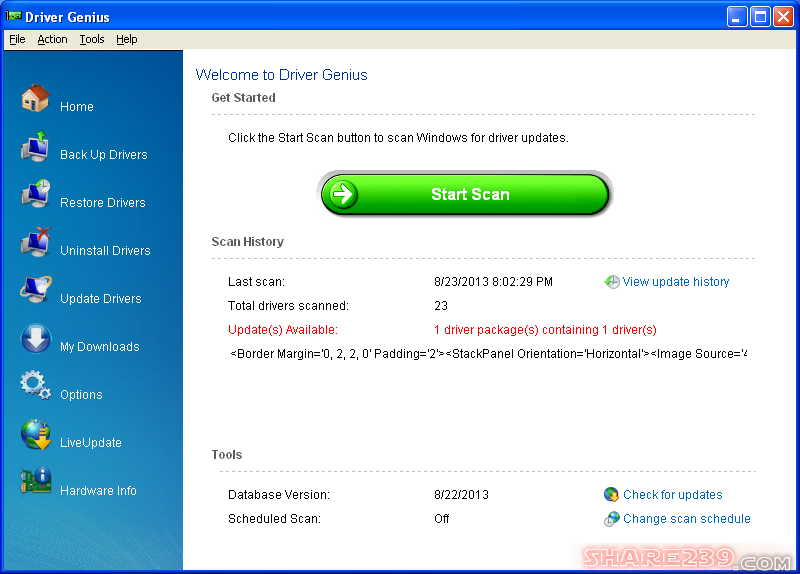Screen dimensions: 800x574
Task: Open Change scan schedule link
Action: tap(687, 519)
